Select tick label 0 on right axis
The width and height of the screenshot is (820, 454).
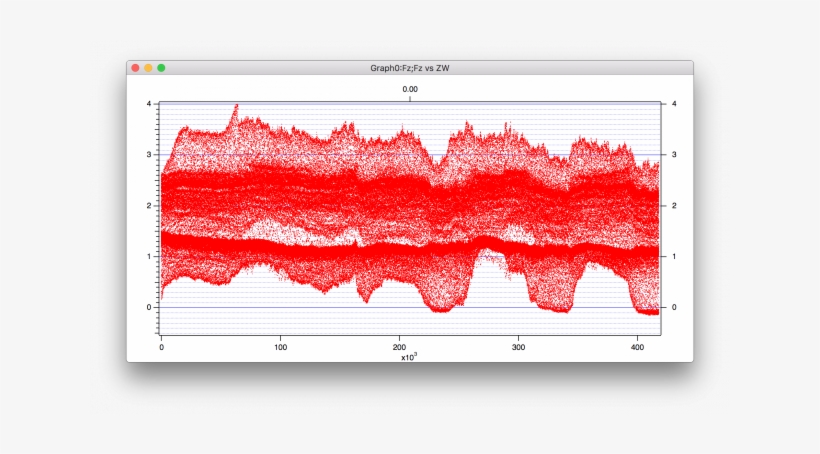pos(676,307)
